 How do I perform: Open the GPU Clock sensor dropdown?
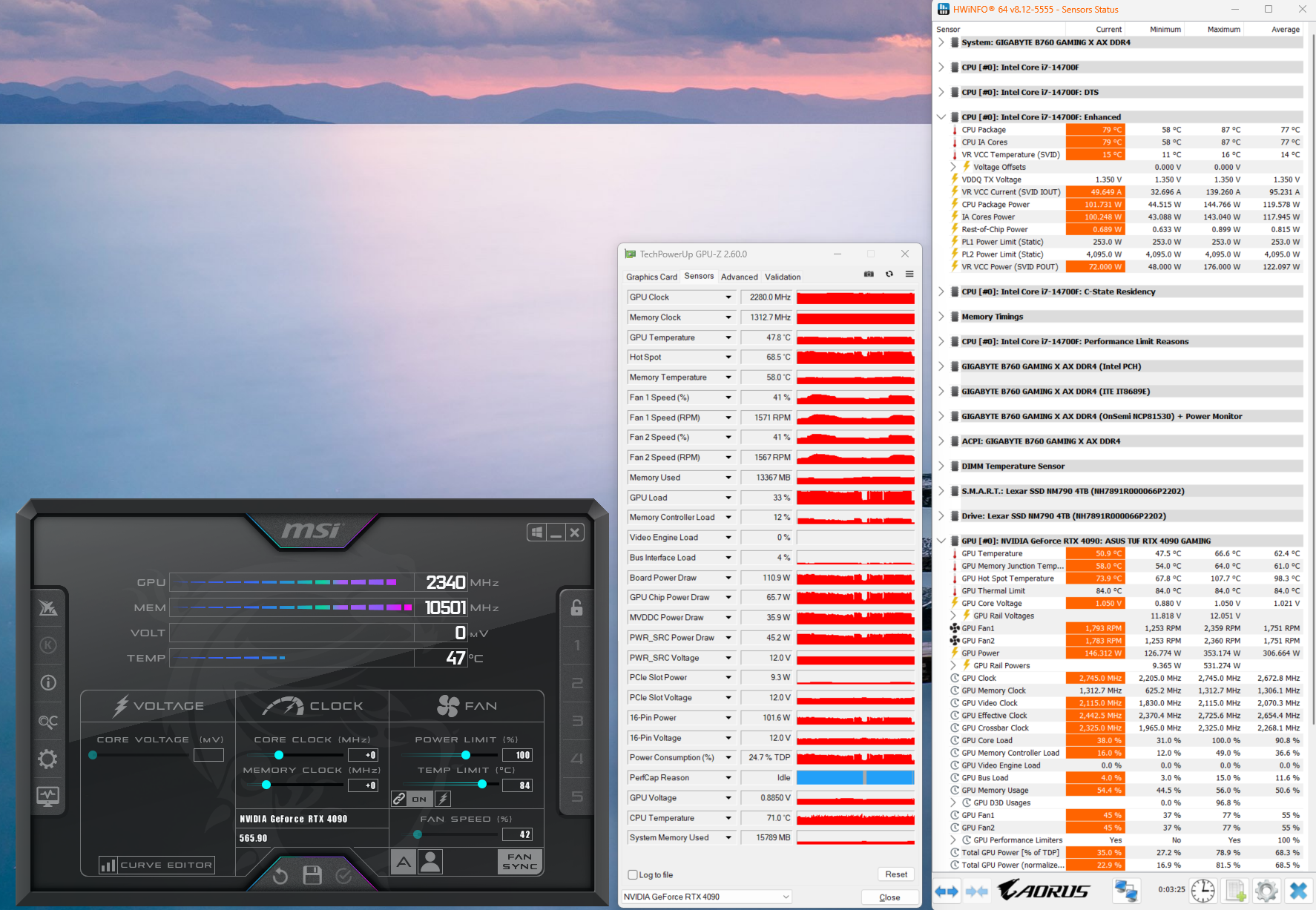point(728,297)
